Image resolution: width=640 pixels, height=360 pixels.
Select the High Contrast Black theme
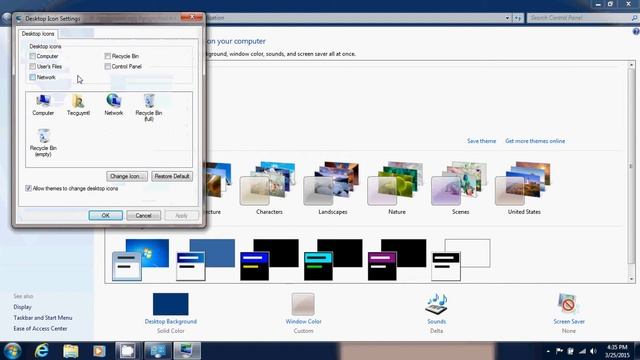(x=397, y=260)
